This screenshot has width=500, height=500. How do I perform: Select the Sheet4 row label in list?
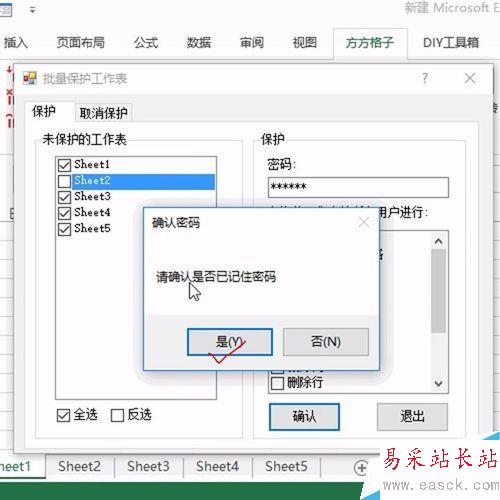pos(92,213)
